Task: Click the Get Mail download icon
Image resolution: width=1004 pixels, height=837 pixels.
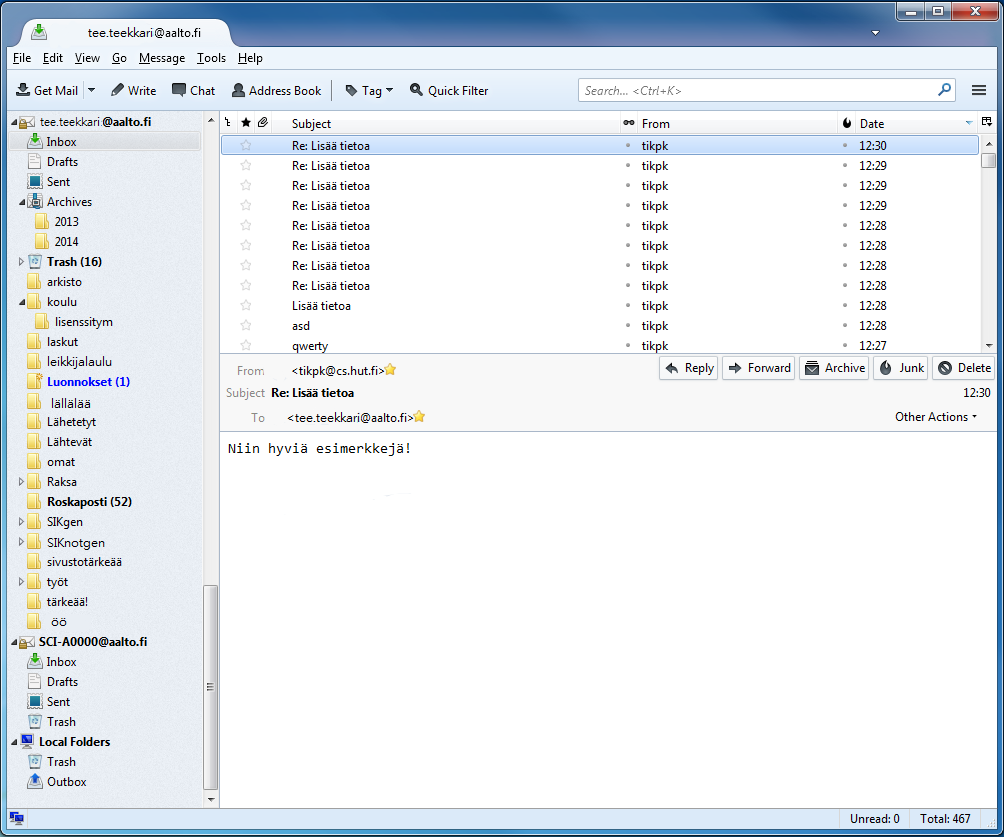Action: tap(23, 90)
